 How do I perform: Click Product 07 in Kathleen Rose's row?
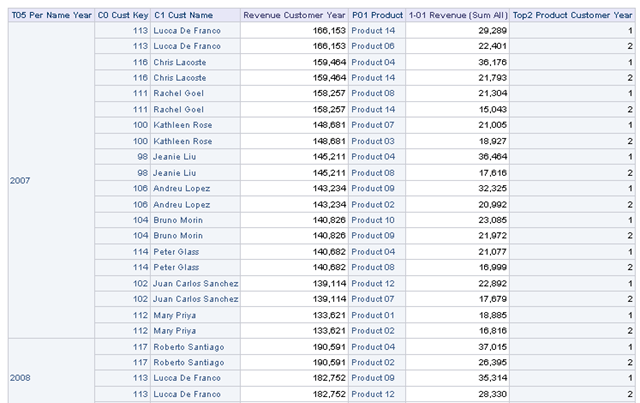[373, 125]
